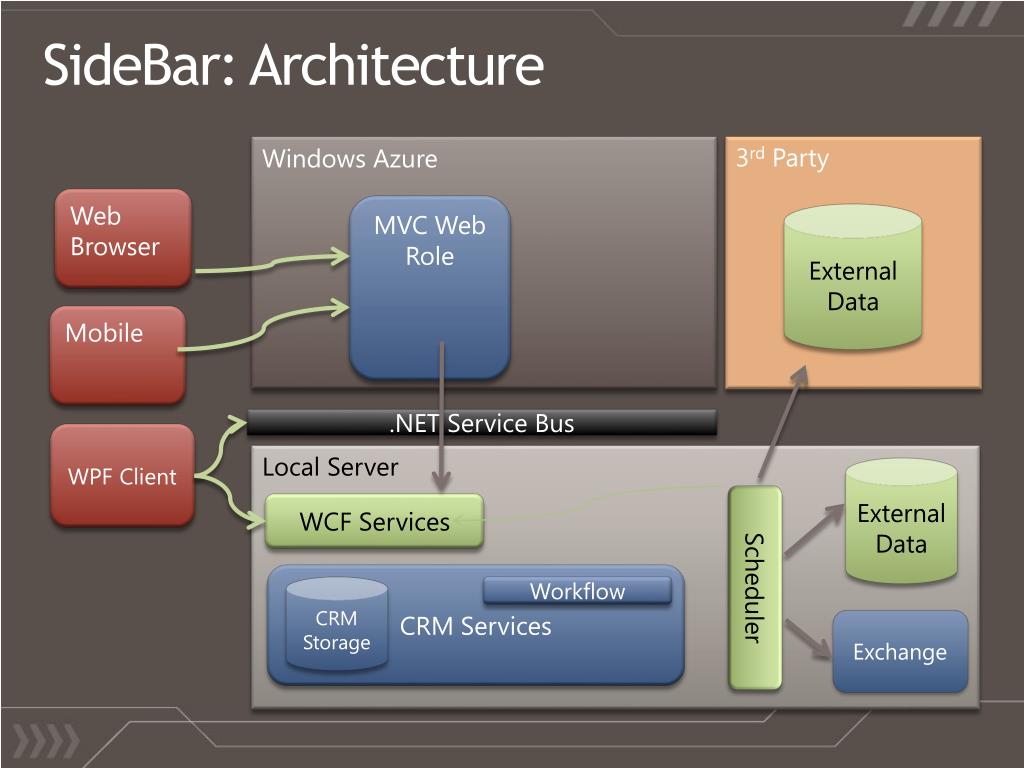Click the Windows Azure label

pyautogui.click(x=350, y=159)
